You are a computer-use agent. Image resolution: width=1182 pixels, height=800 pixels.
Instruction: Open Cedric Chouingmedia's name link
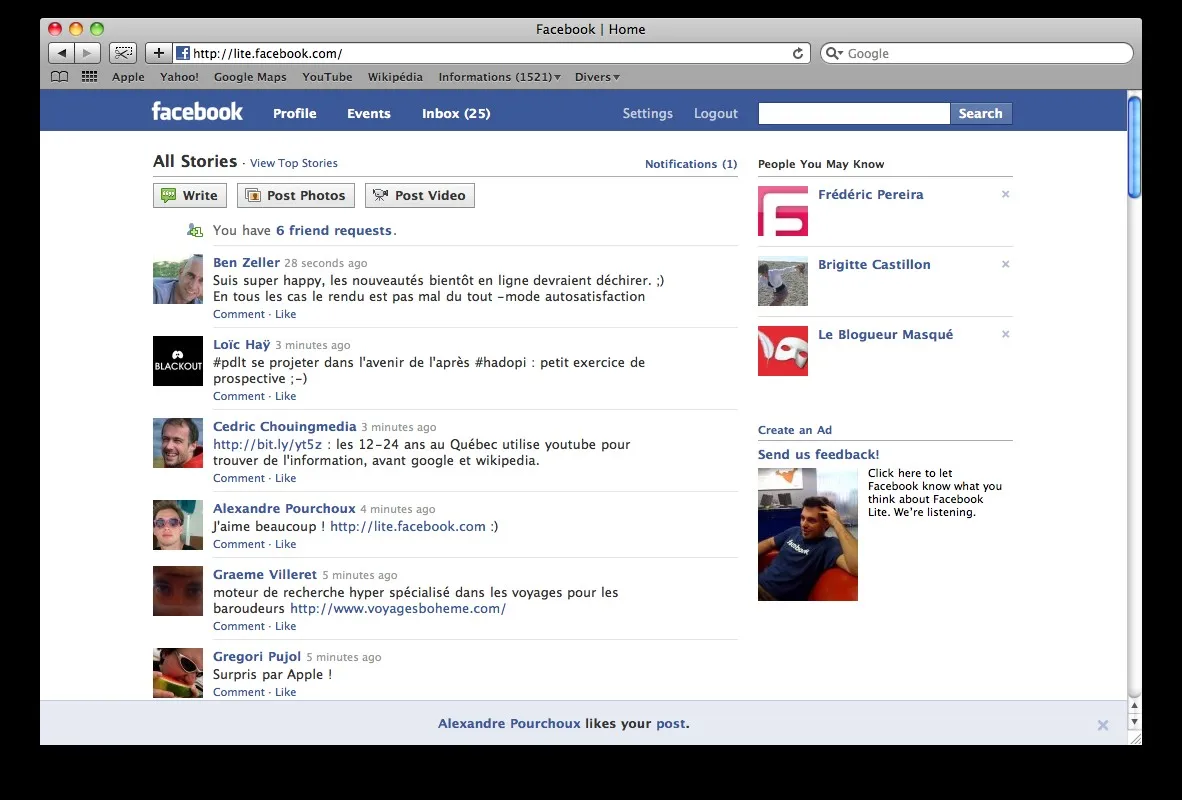284,426
